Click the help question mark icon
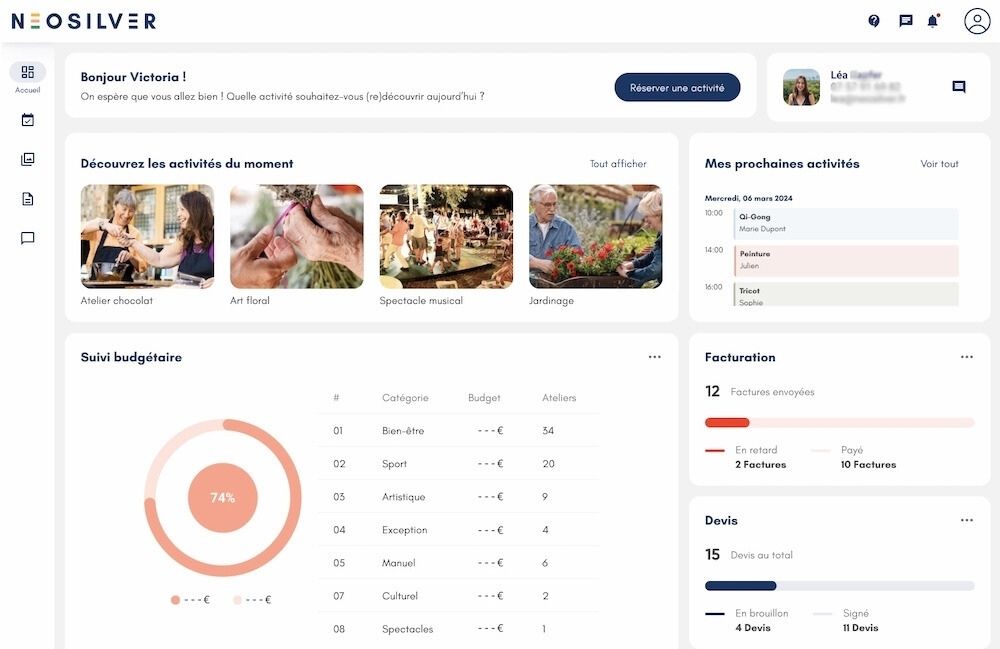This screenshot has width=1000, height=649. [x=872, y=20]
